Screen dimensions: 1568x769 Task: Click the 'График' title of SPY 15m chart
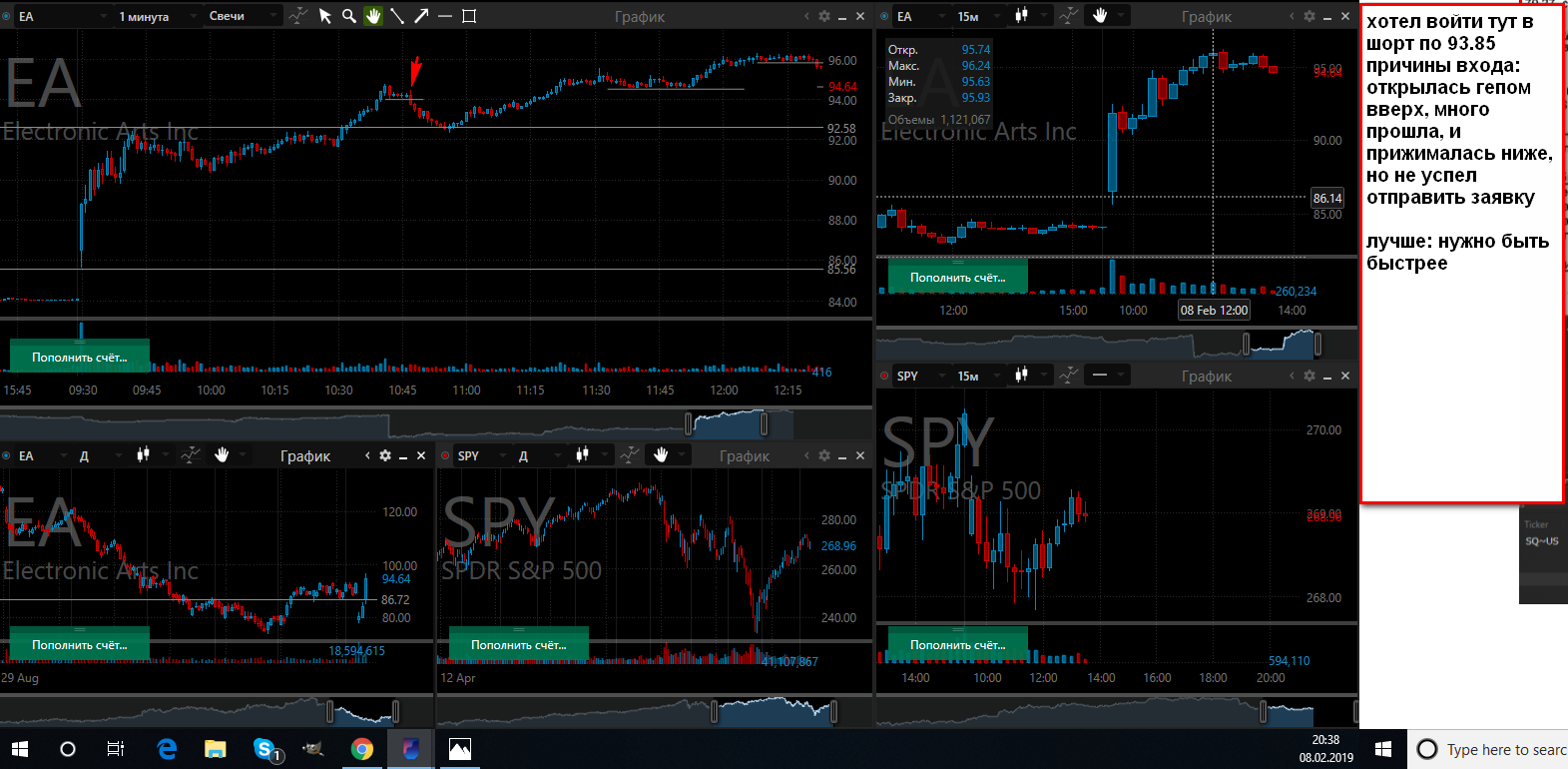click(1207, 376)
